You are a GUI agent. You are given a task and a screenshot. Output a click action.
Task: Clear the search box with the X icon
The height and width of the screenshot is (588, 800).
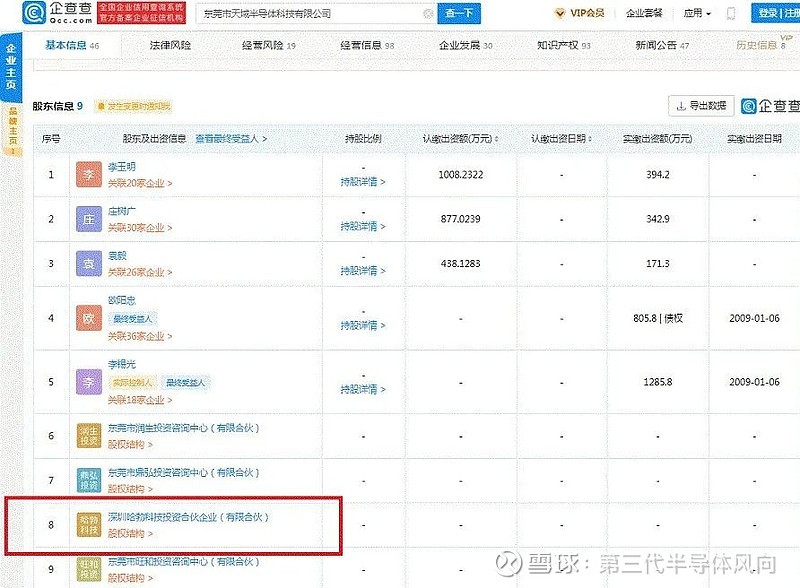[x=429, y=14]
